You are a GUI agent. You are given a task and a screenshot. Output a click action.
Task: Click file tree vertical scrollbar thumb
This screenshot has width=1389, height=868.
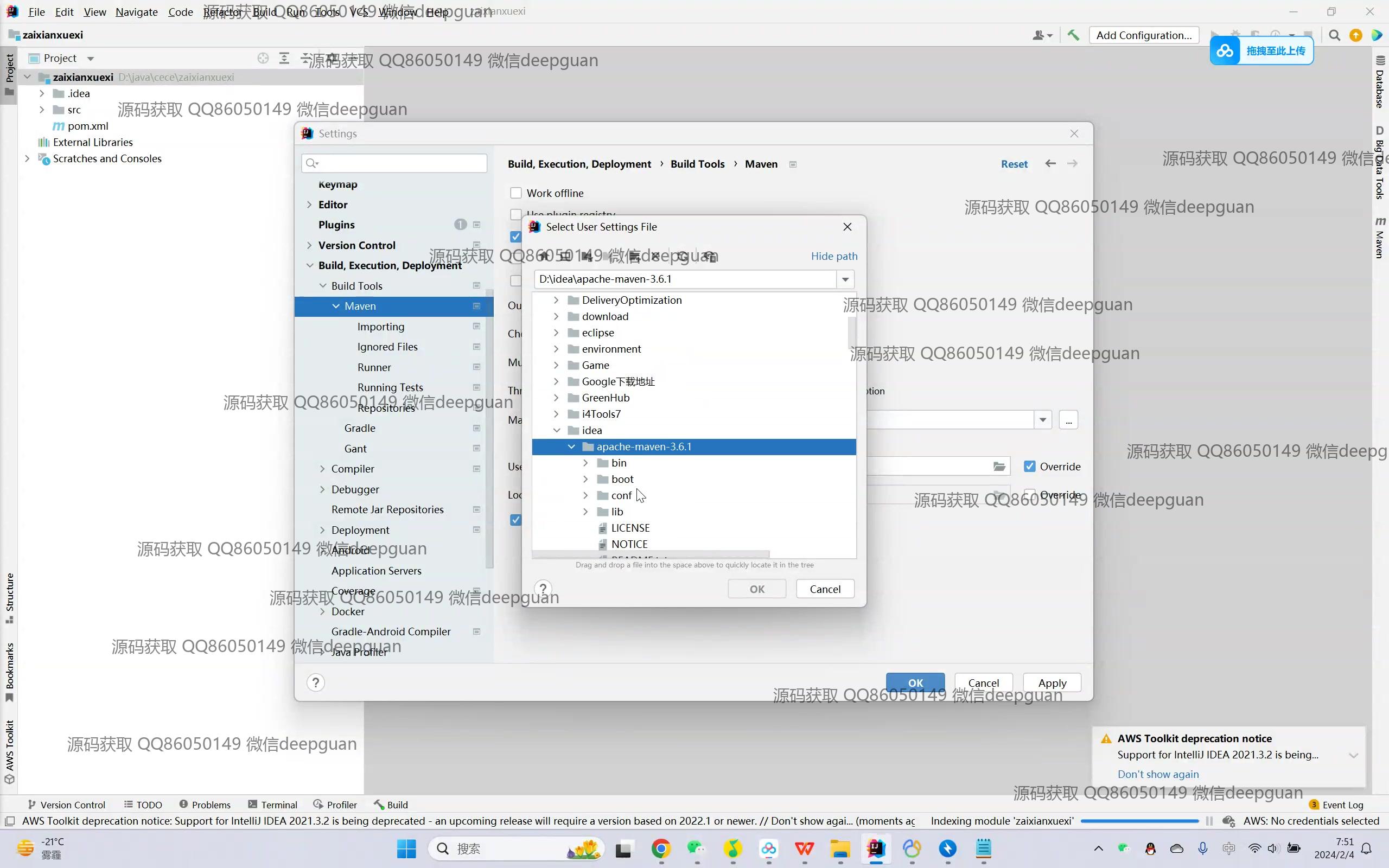point(852,333)
